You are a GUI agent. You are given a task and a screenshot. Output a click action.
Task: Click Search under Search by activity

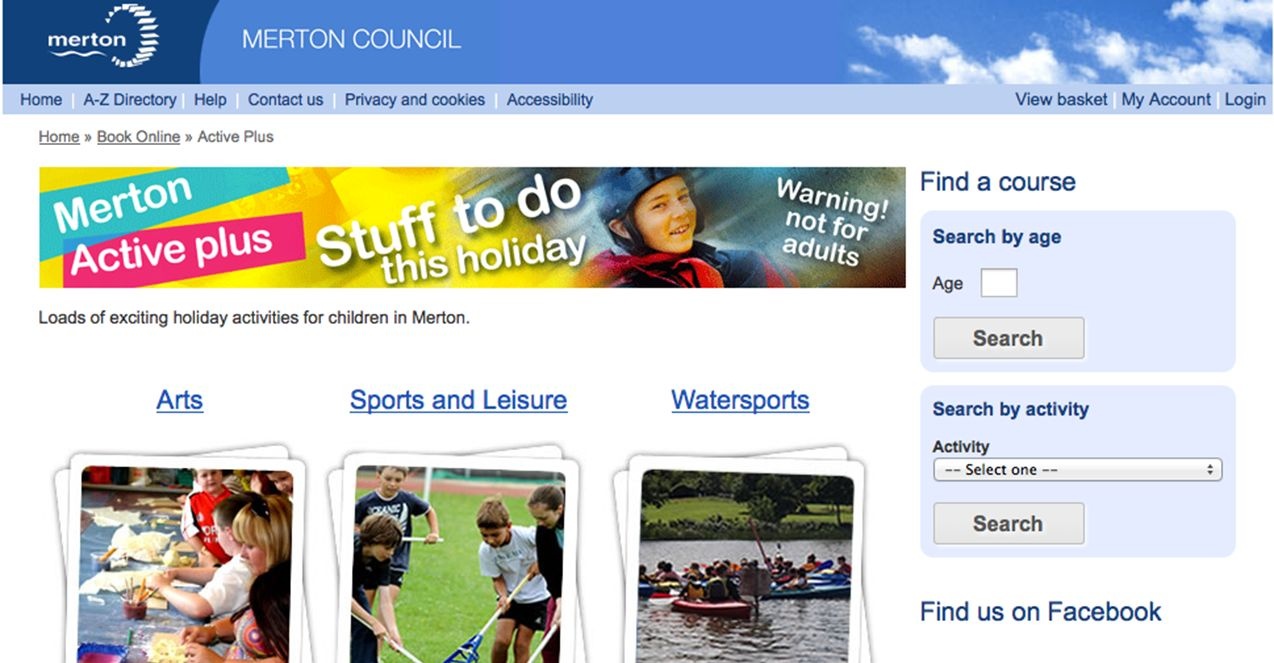[x=1008, y=524]
